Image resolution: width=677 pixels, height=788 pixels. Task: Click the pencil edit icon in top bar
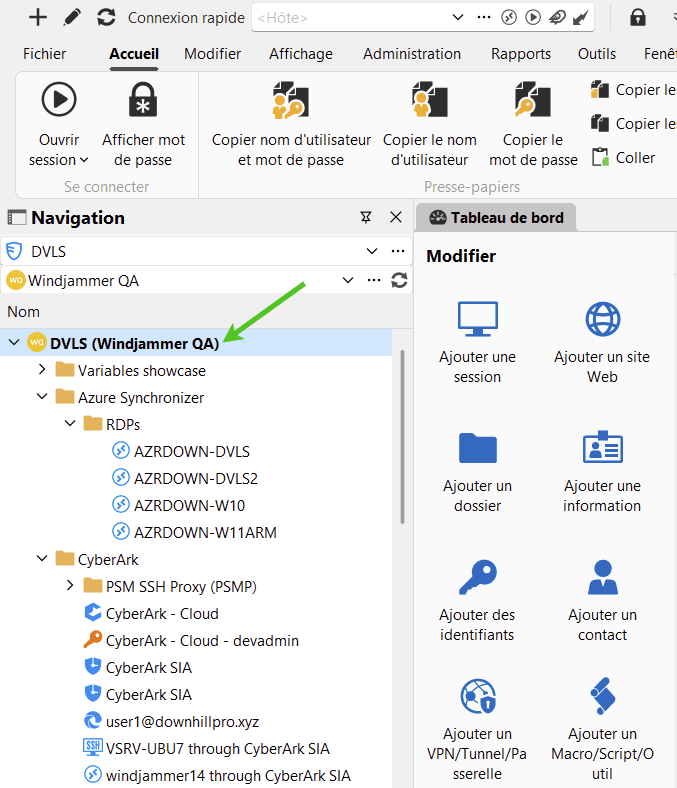[x=72, y=17]
